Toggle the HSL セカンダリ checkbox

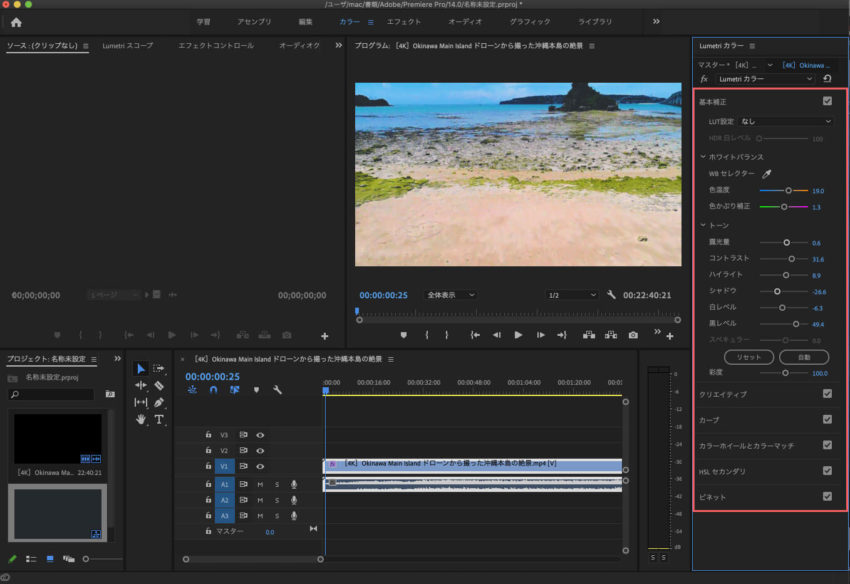click(x=827, y=470)
